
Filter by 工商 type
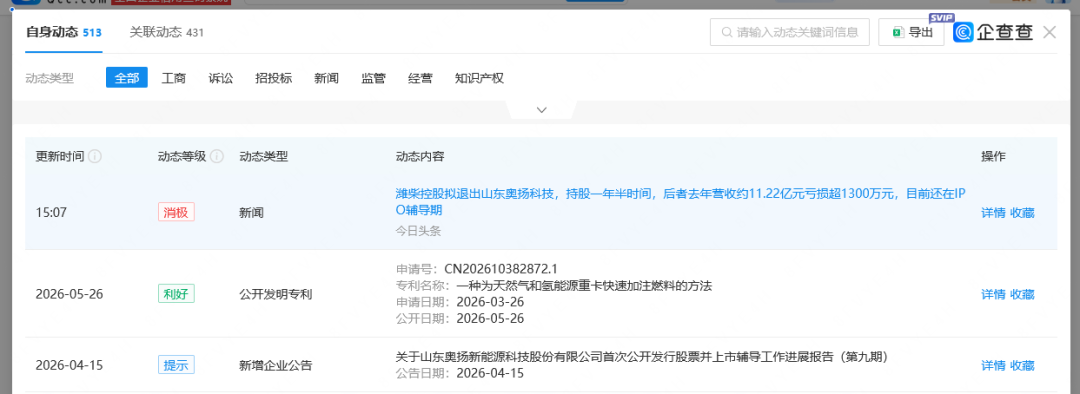tap(174, 78)
